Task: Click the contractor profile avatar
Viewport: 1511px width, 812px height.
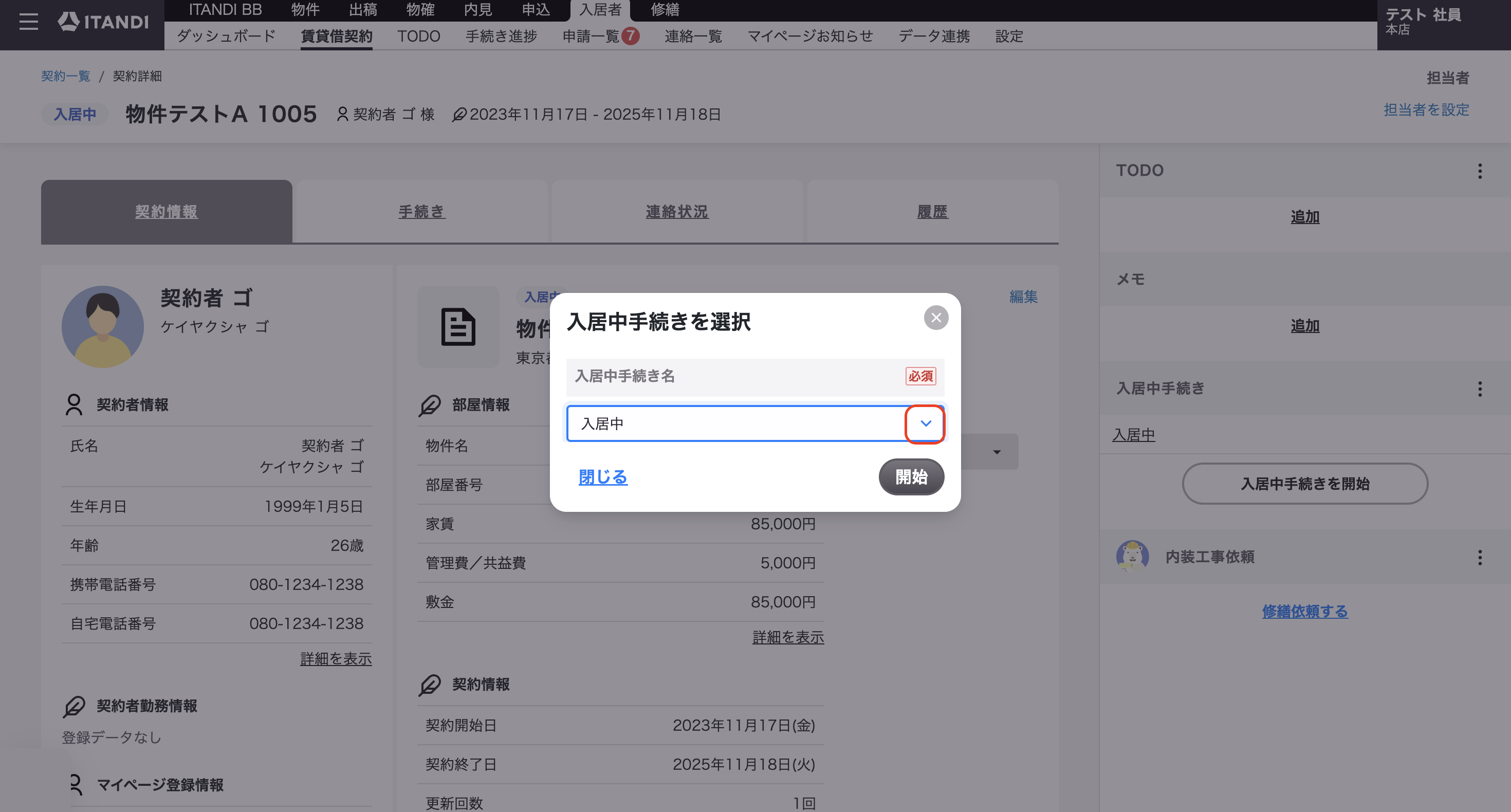Action: [x=103, y=327]
